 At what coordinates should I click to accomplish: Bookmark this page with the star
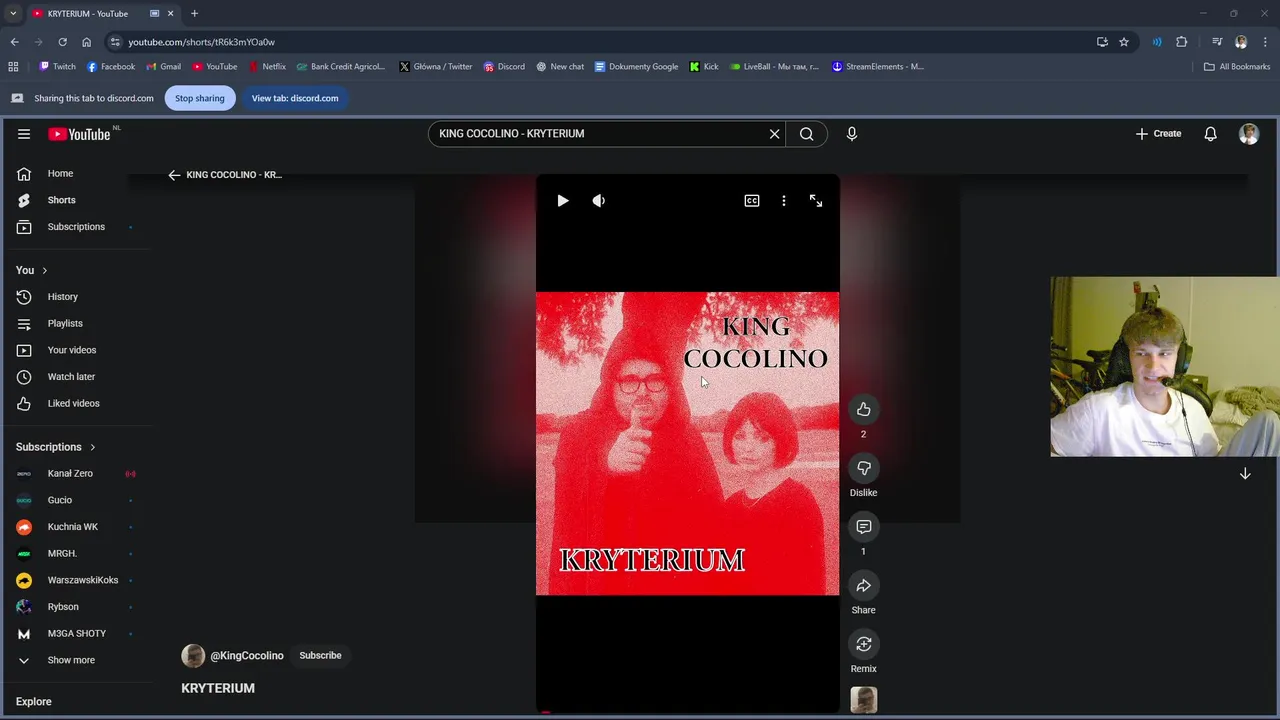pyautogui.click(x=1124, y=42)
